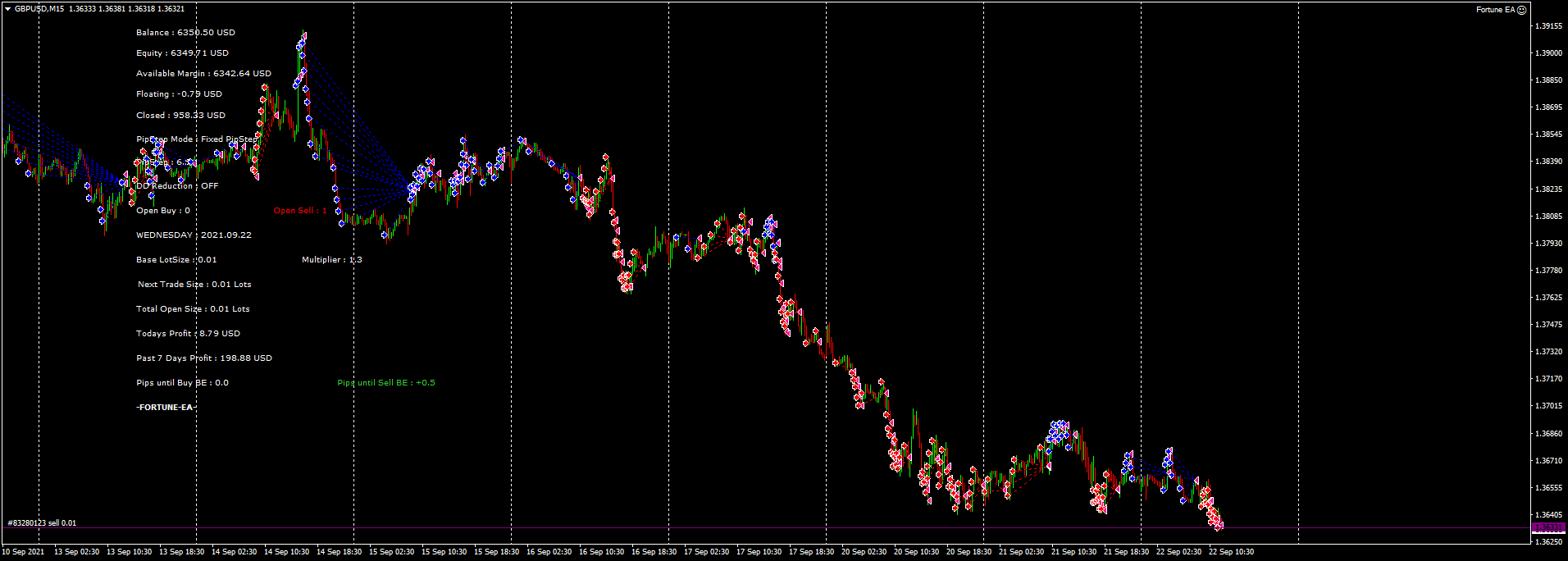This screenshot has height=561, width=1568.
Task: Click the 1.37780 price scale value
Action: point(1548,271)
